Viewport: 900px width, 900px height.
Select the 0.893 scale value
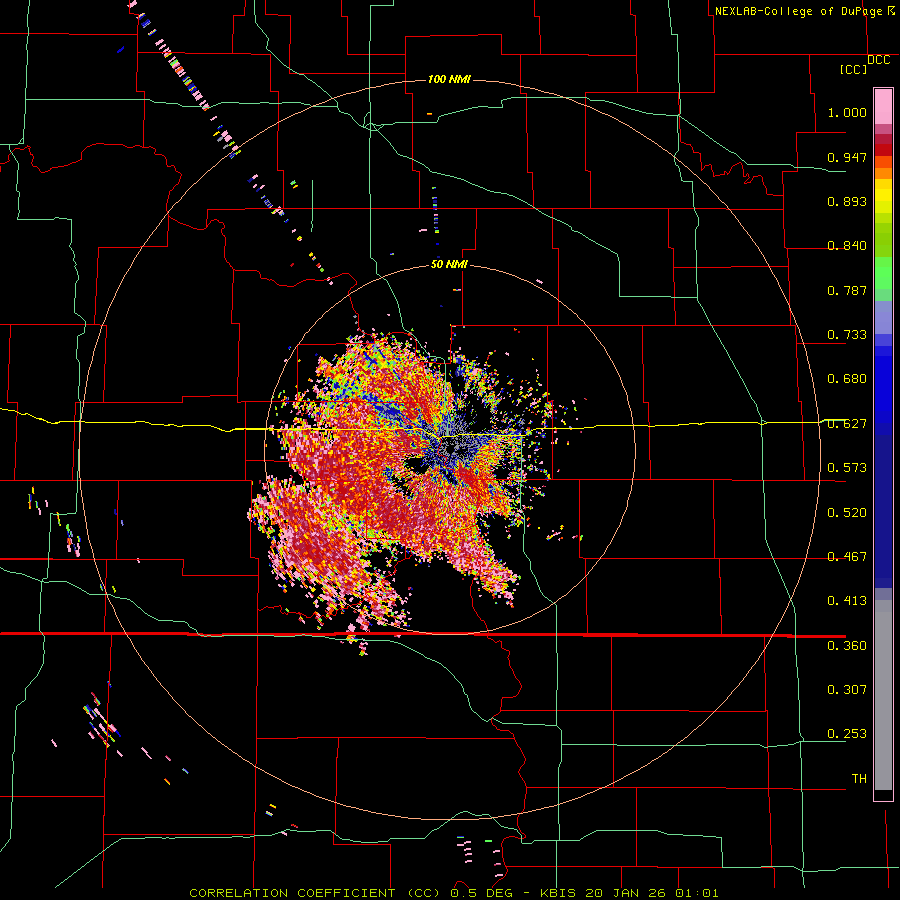pyautogui.click(x=847, y=201)
